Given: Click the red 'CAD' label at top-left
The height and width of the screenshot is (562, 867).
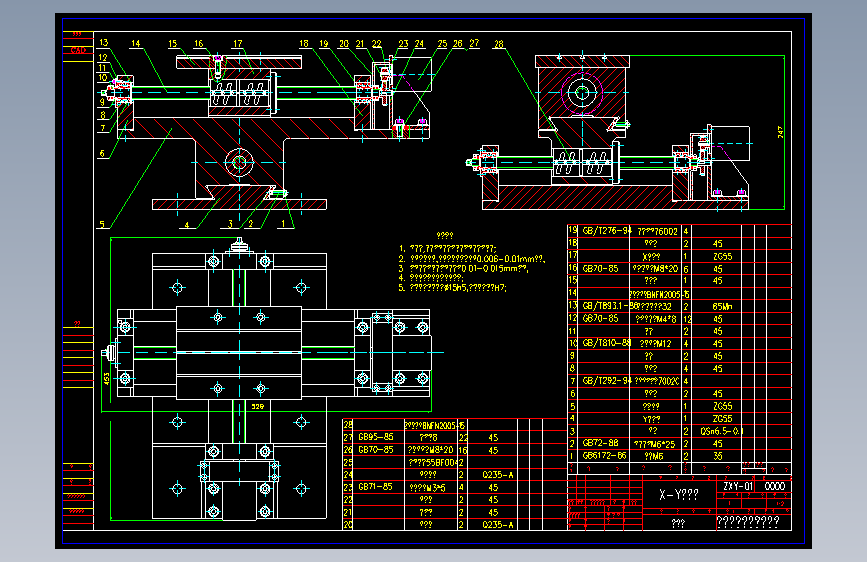Looking at the screenshot, I should [x=78, y=50].
